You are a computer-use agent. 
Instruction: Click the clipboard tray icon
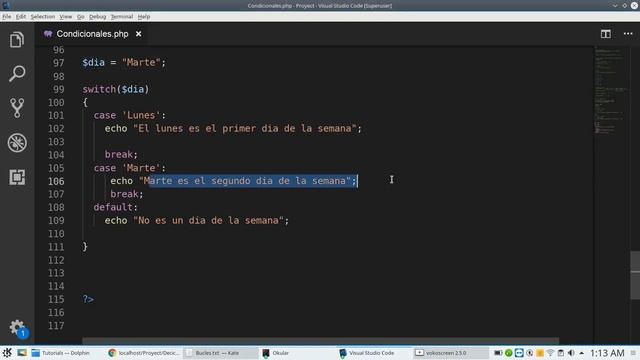tap(561, 353)
